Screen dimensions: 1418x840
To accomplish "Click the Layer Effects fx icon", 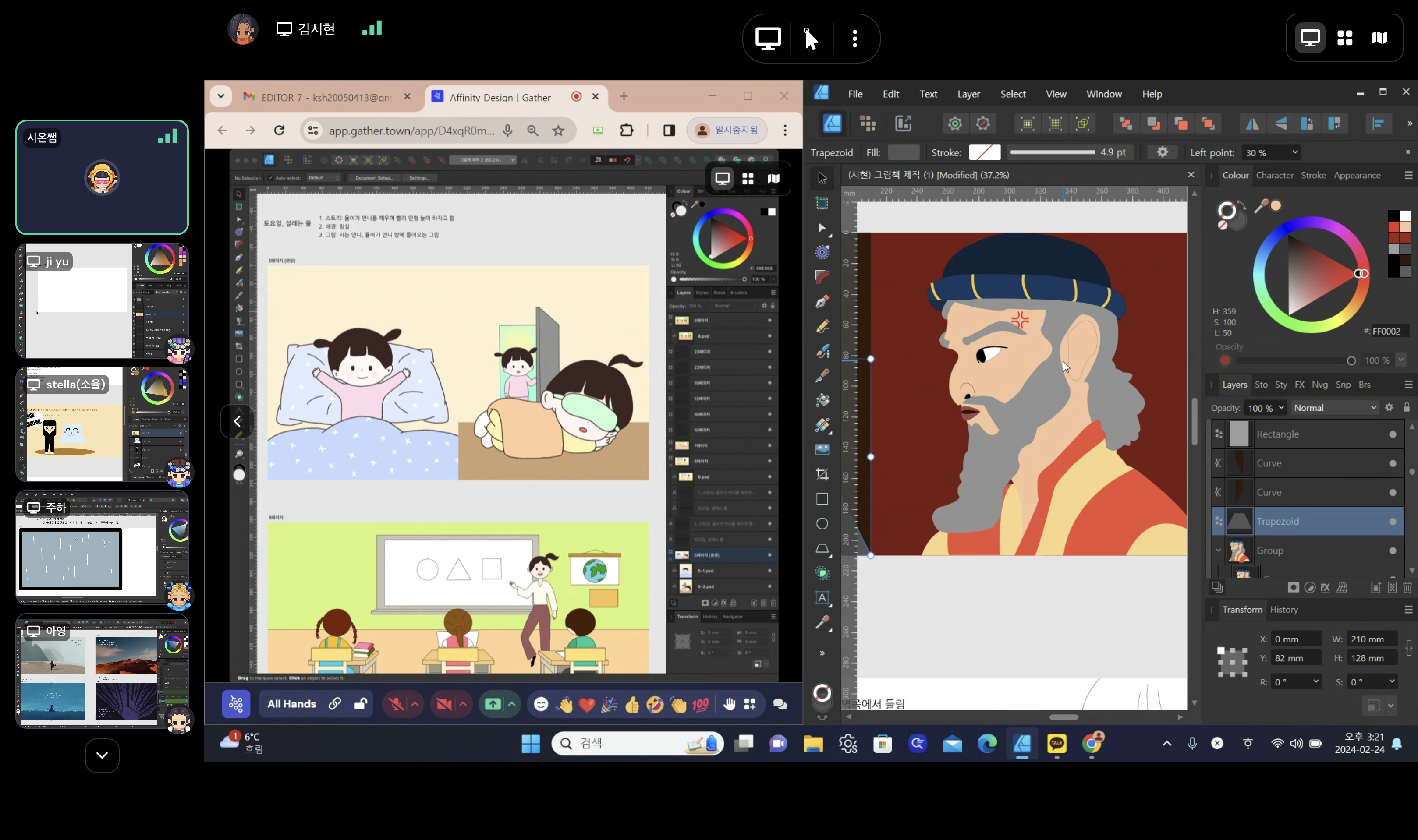I will (1325, 588).
